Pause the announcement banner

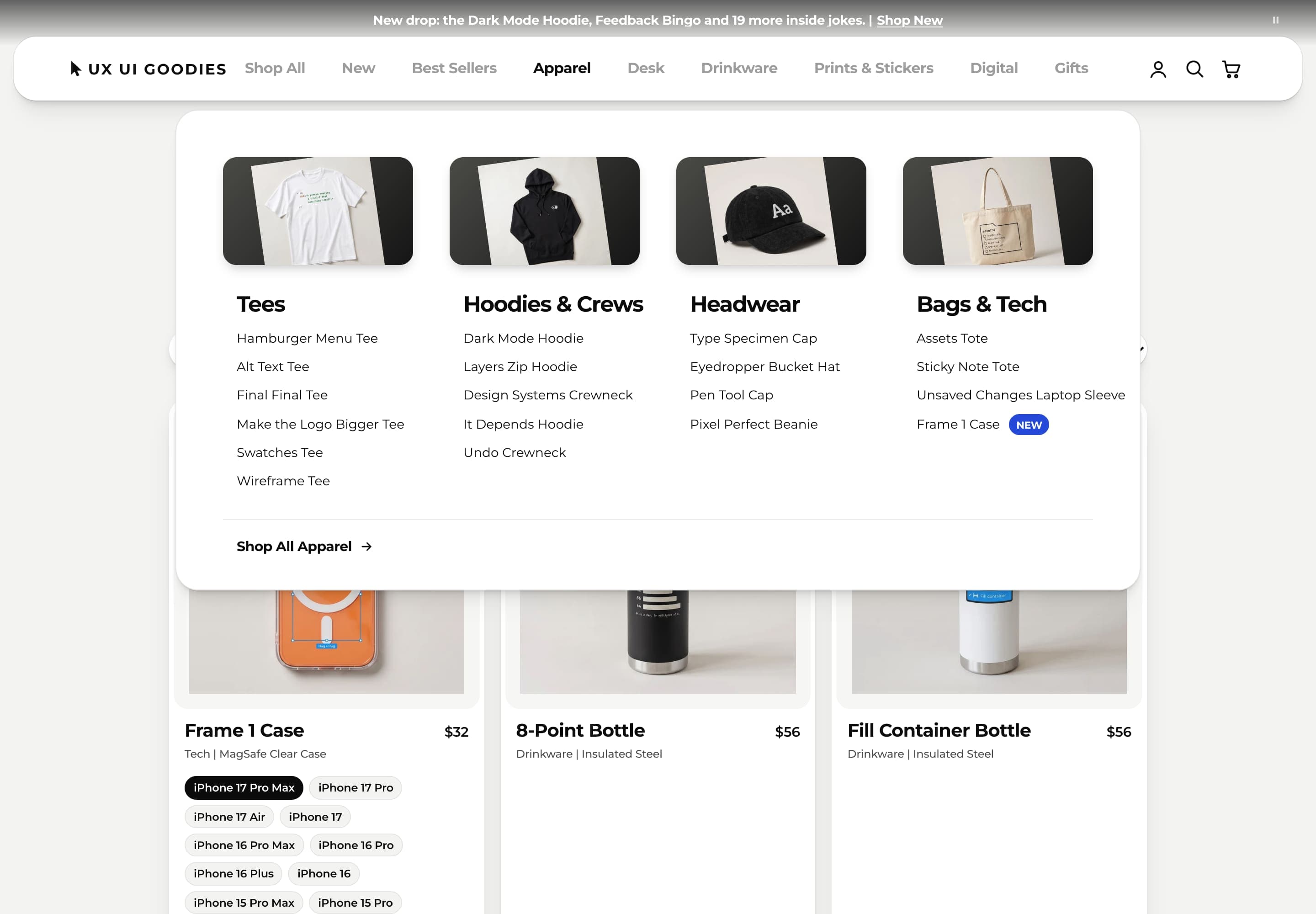click(x=1275, y=20)
